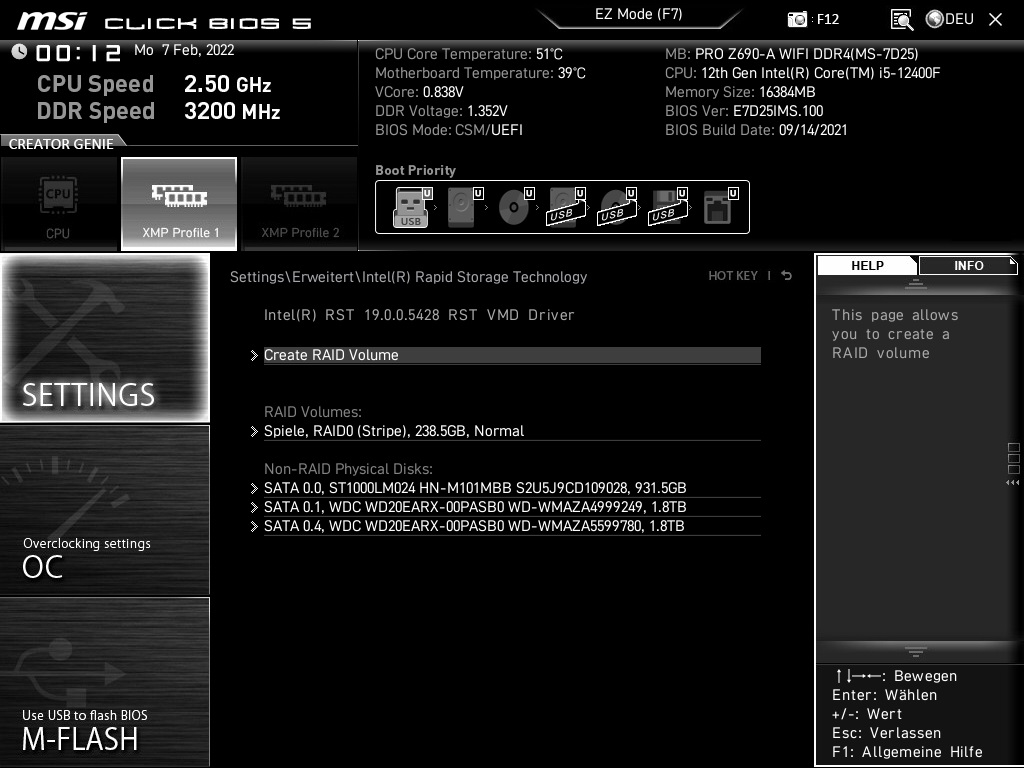1024x768 pixels.
Task: Click the clock icon beside the time
Action: [x=20, y=51]
